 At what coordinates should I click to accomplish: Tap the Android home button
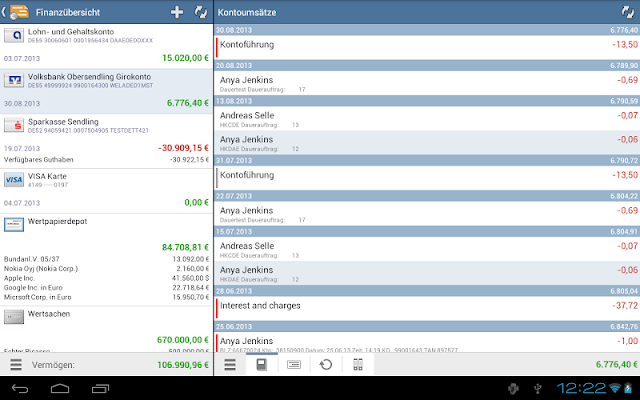(x=60, y=388)
